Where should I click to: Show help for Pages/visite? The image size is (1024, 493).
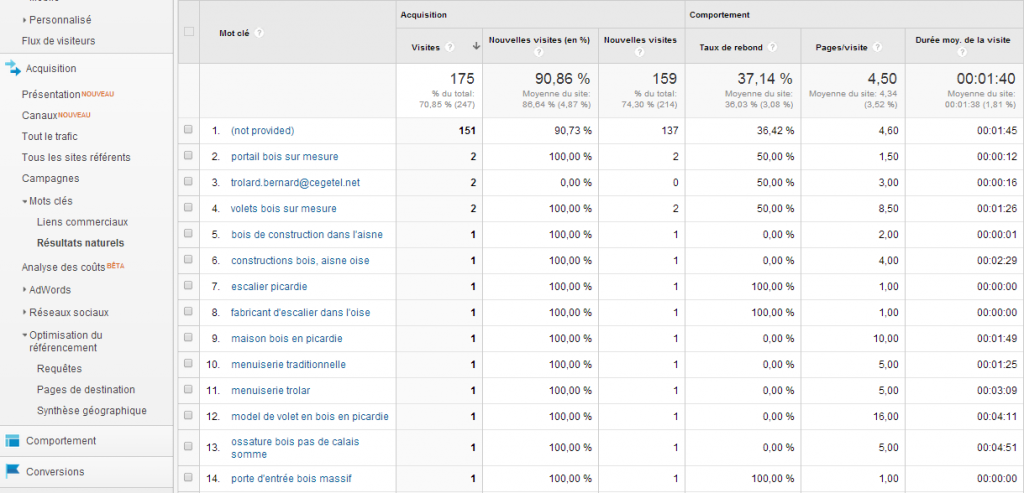(877, 48)
